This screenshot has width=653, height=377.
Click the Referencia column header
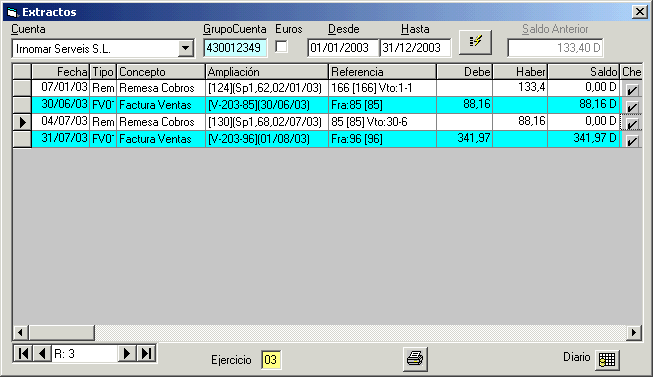click(382, 72)
